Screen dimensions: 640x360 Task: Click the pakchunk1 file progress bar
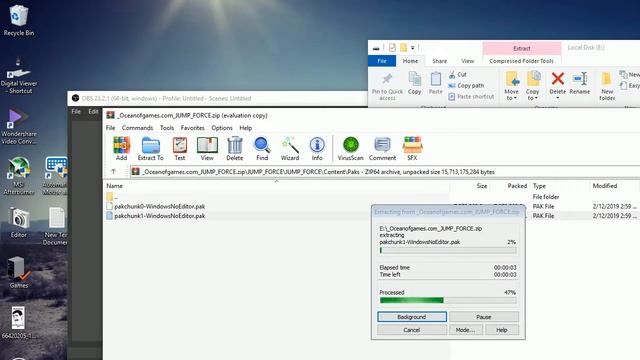point(448,250)
